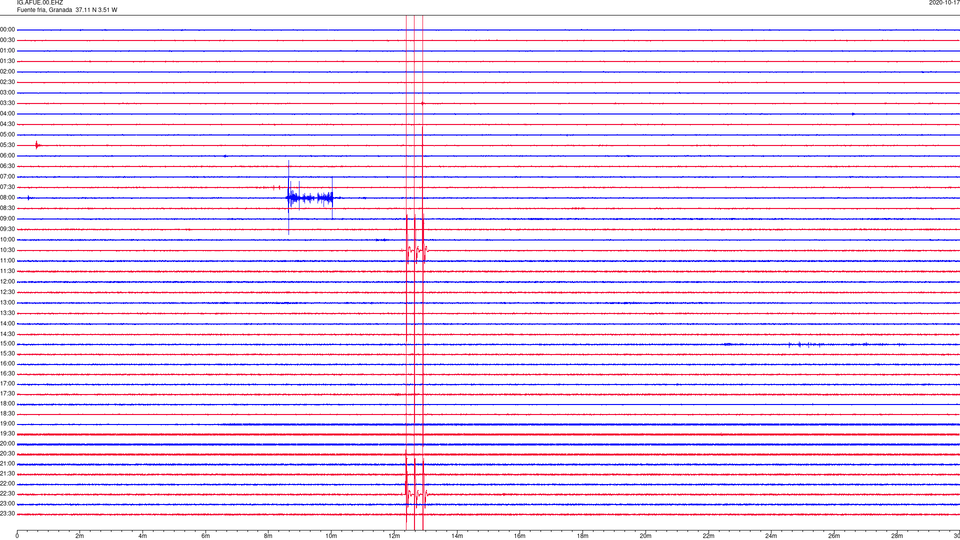The height and width of the screenshot is (540, 960).
Task: Select the 08:30 time row label
Action: click(x=7, y=208)
